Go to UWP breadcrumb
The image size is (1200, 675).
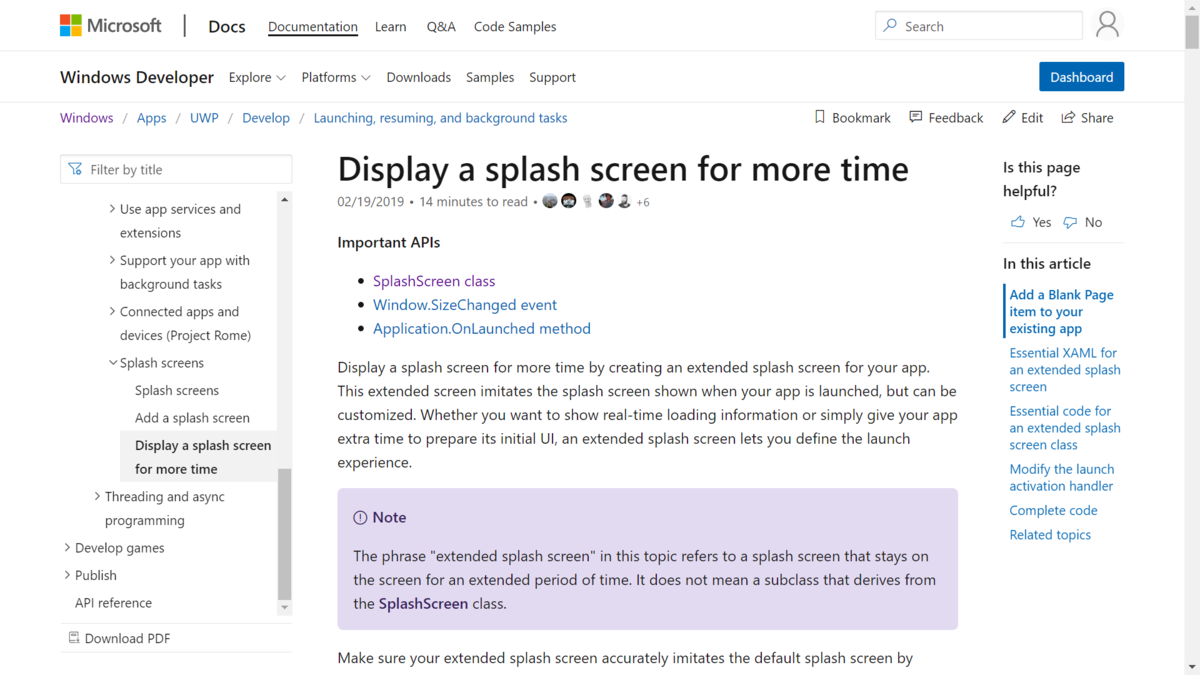point(204,118)
